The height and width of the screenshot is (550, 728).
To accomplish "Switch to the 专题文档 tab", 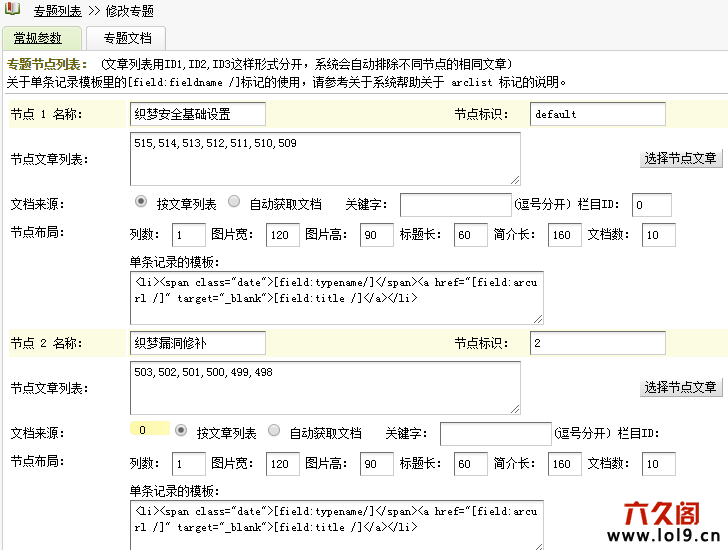I will [x=127, y=39].
